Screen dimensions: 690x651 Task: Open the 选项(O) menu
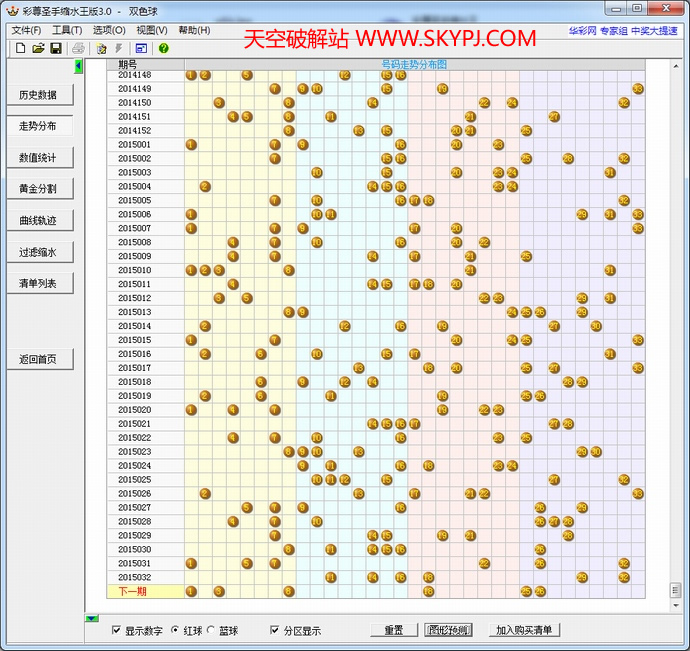click(109, 30)
